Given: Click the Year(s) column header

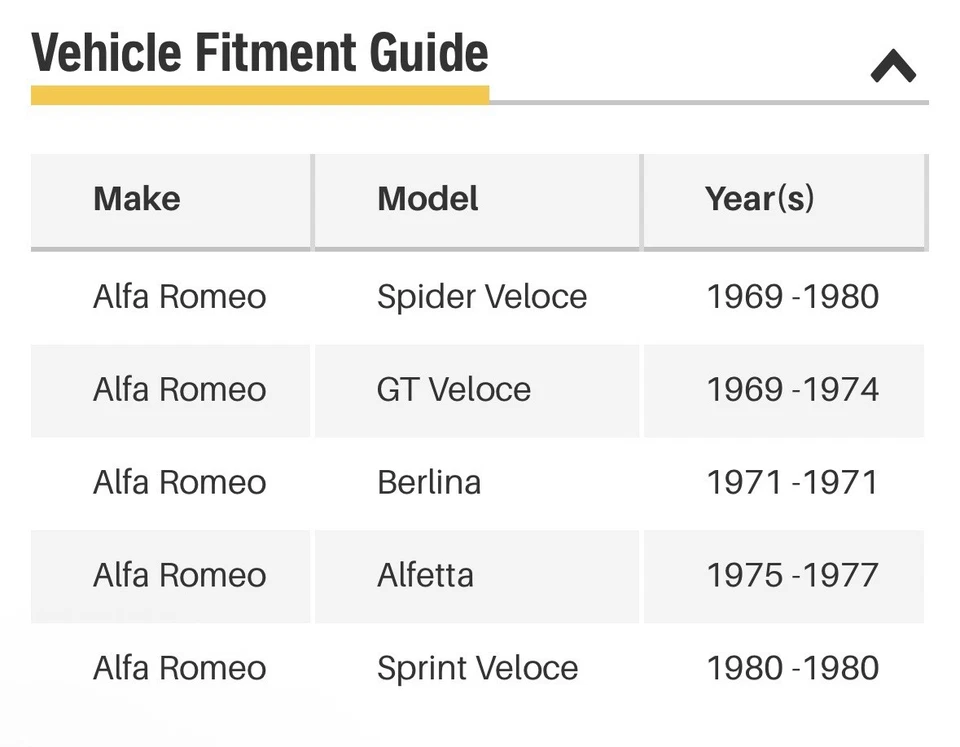Looking at the screenshot, I should tap(760, 199).
